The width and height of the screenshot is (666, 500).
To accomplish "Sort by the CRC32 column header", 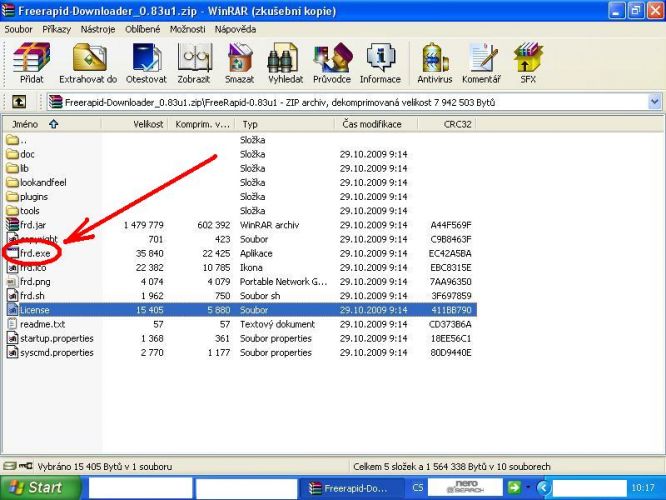I will pyautogui.click(x=447, y=124).
